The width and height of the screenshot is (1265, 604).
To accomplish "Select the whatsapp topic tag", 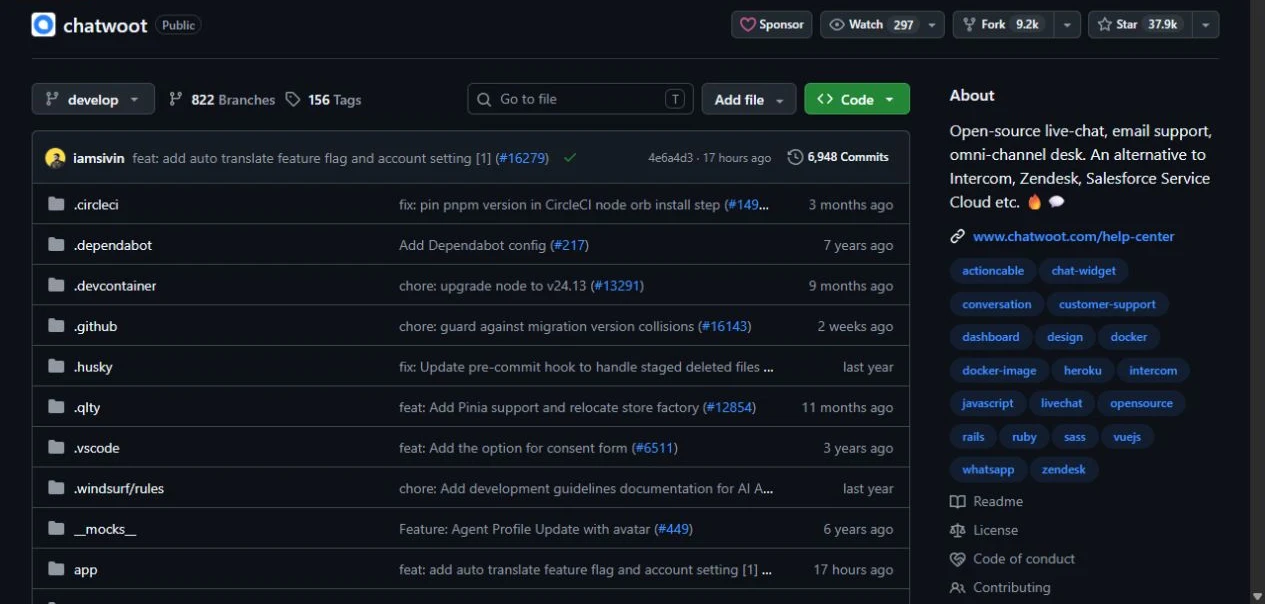I will coord(988,470).
